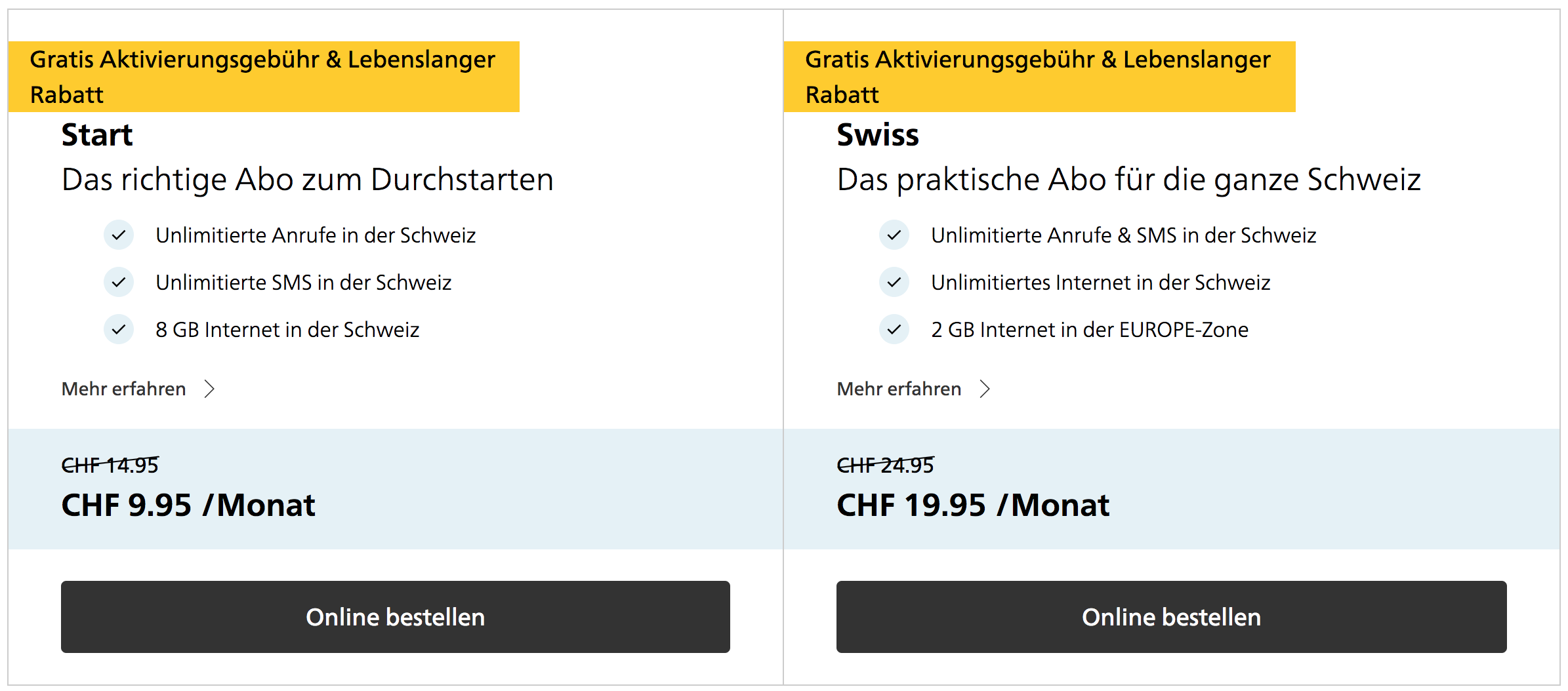Click the crossed-out CHF 24.95 price
The image size is (1568, 691).
[885, 465]
